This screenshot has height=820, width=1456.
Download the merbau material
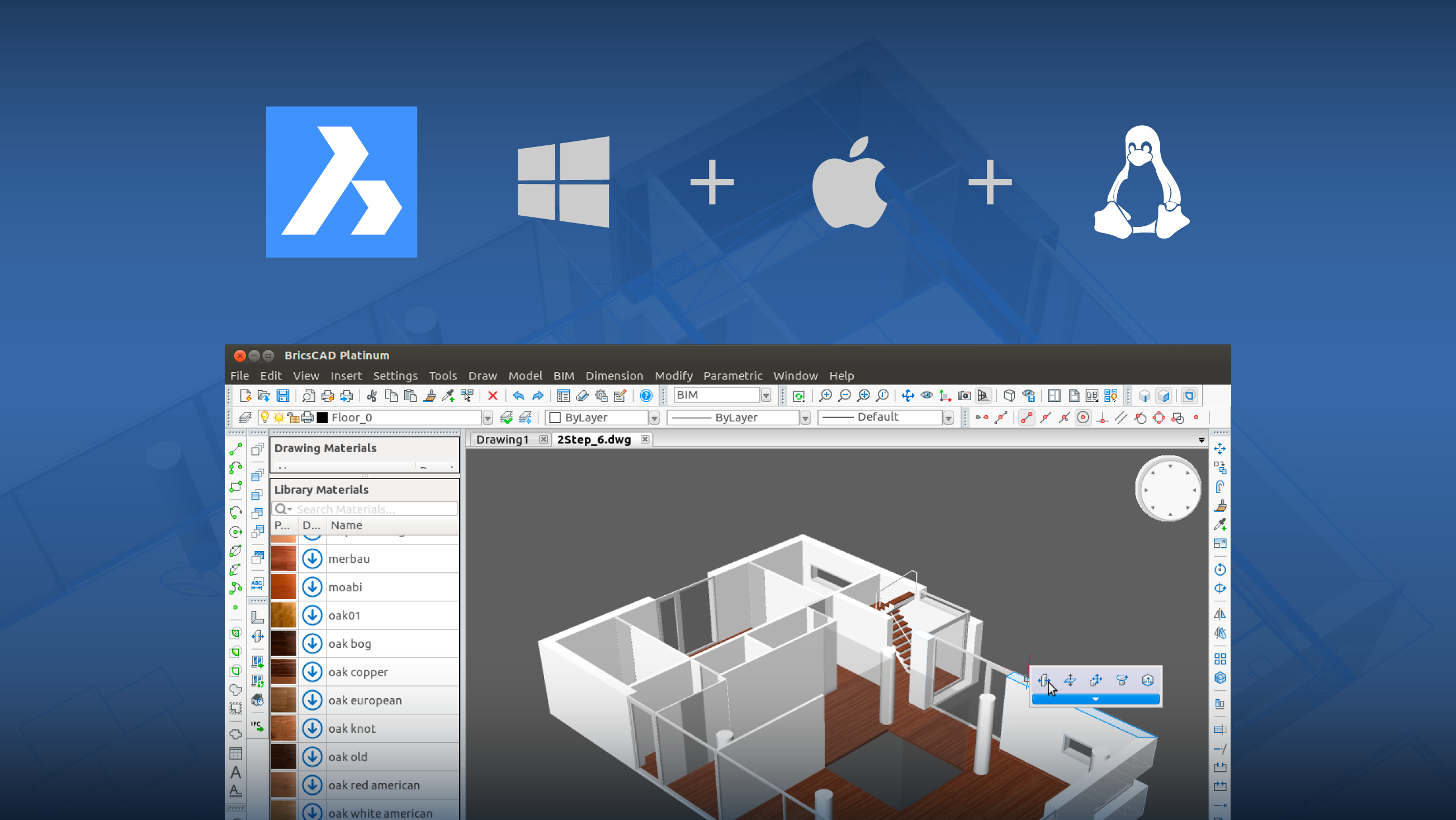click(x=312, y=558)
